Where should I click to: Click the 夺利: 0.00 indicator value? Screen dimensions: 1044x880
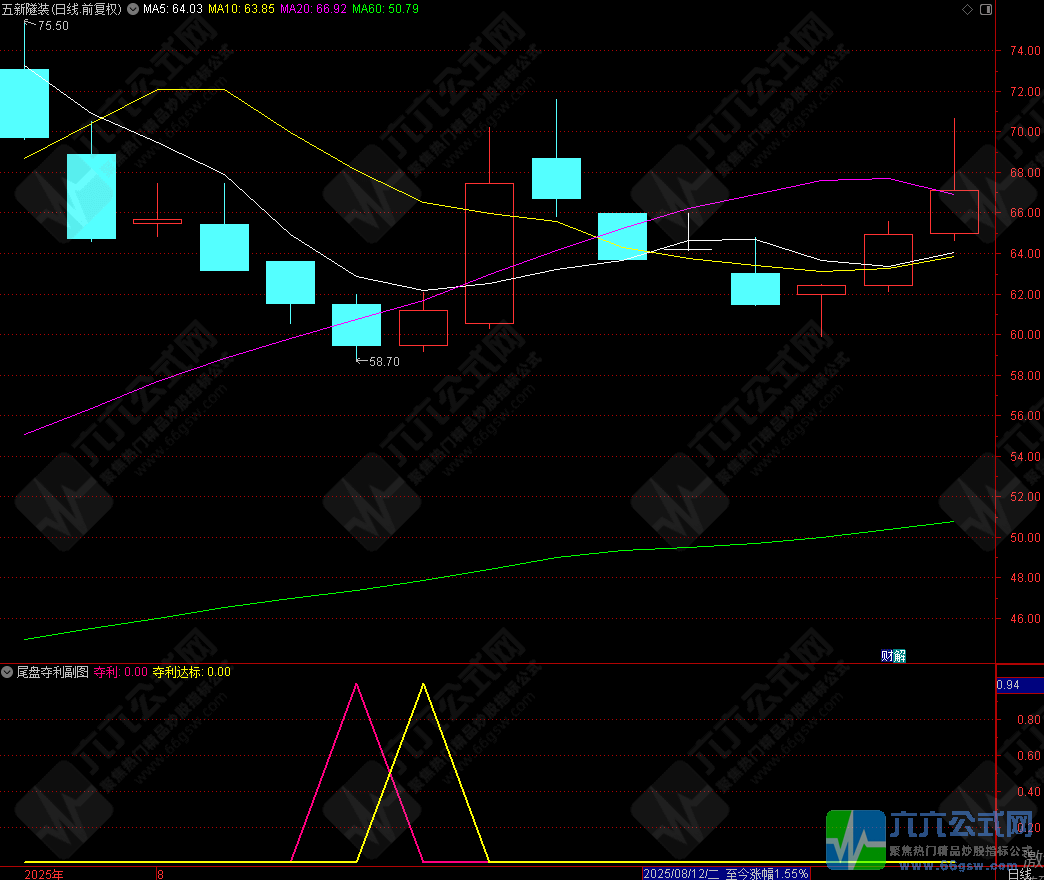[120, 672]
